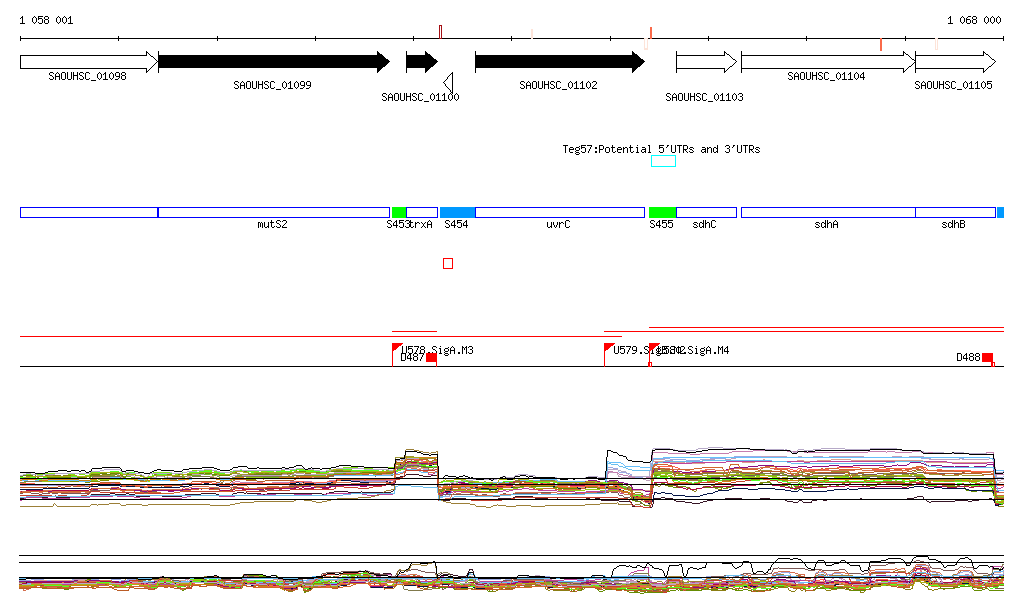Click the sdhB outlined segment
Screen dimensions: 1024x611
click(955, 212)
